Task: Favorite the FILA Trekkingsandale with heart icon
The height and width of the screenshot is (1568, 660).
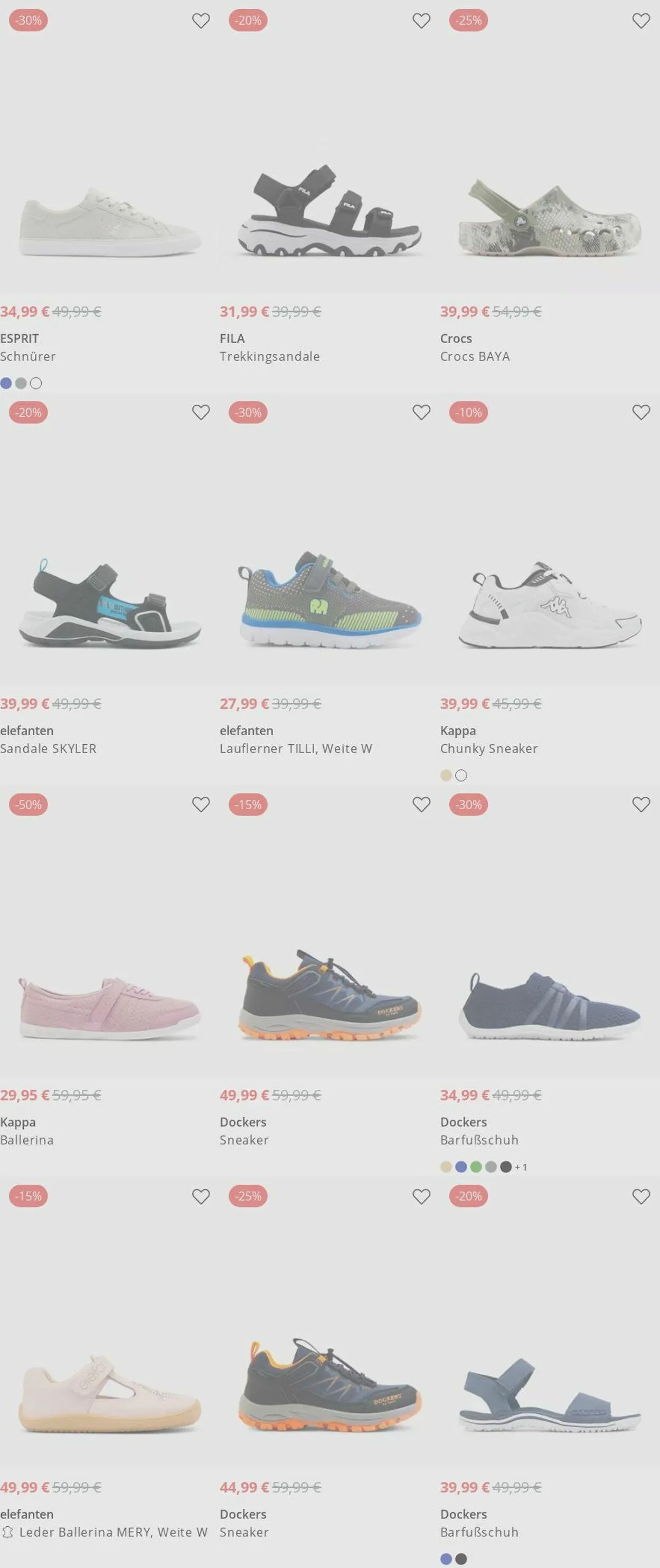Action: coord(421,21)
